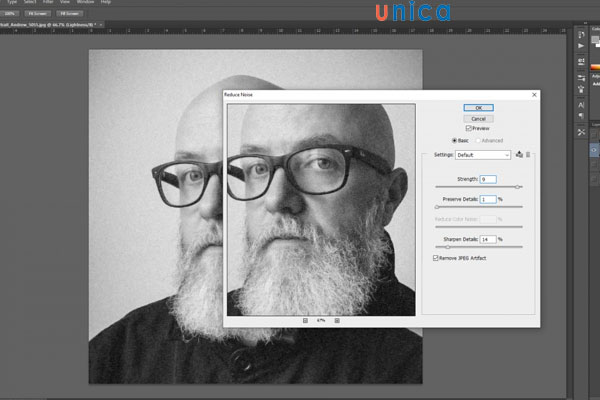This screenshot has height=400, width=600.
Task: Open the Settings Default dropdown
Action: point(483,155)
